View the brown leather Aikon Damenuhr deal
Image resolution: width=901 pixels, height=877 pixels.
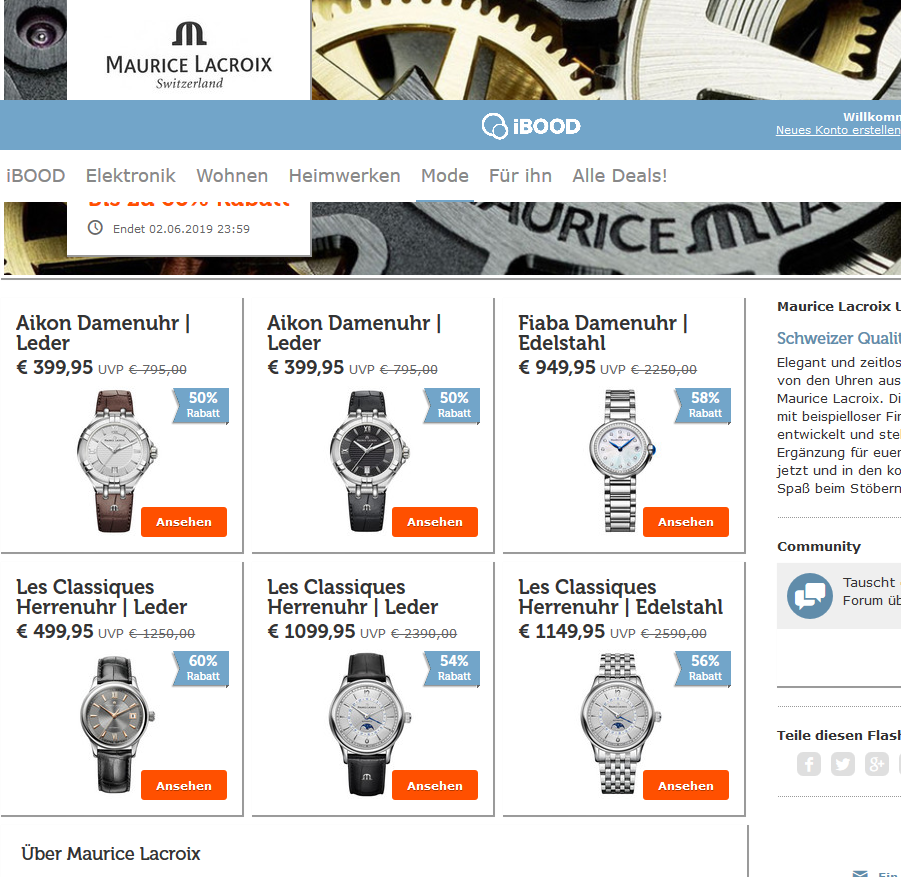pyautogui.click(x=184, y=522)
